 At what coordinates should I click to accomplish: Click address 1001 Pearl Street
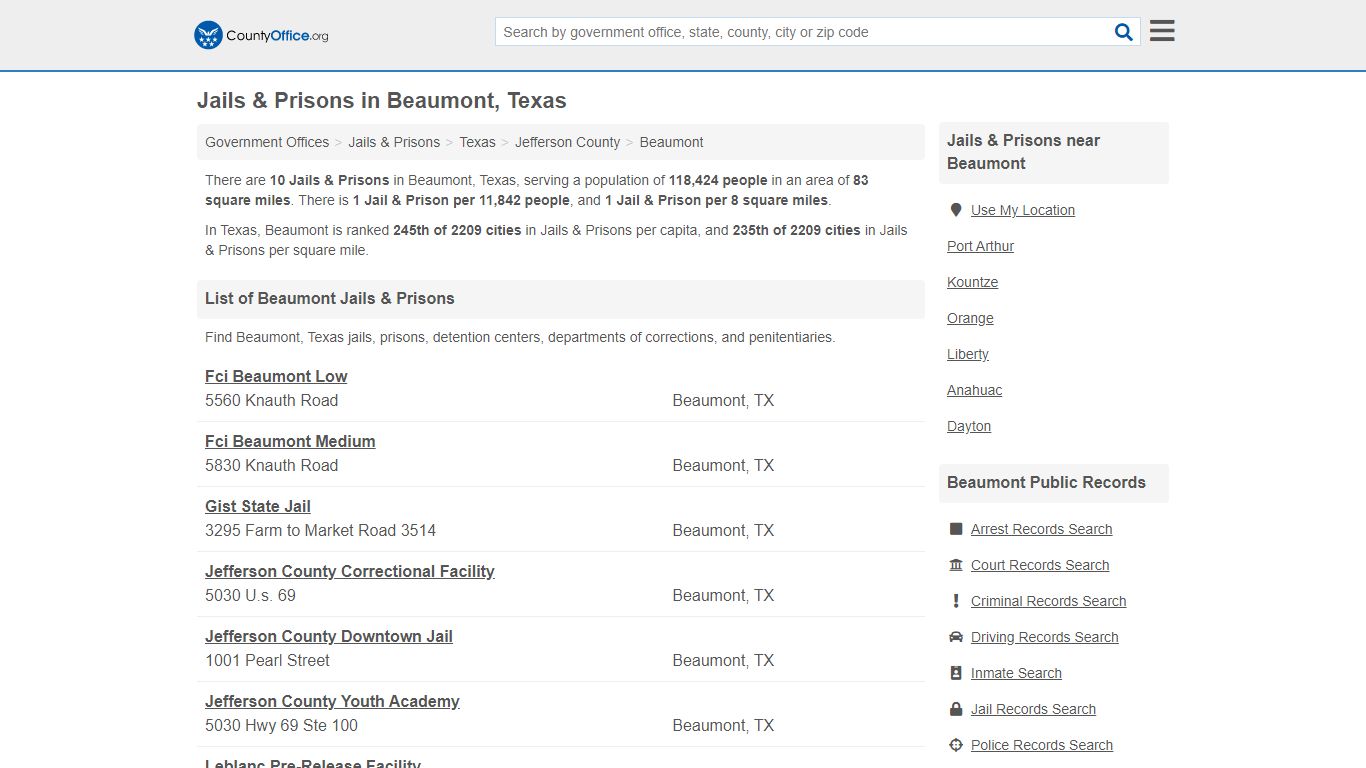click(x=267, y=660)
